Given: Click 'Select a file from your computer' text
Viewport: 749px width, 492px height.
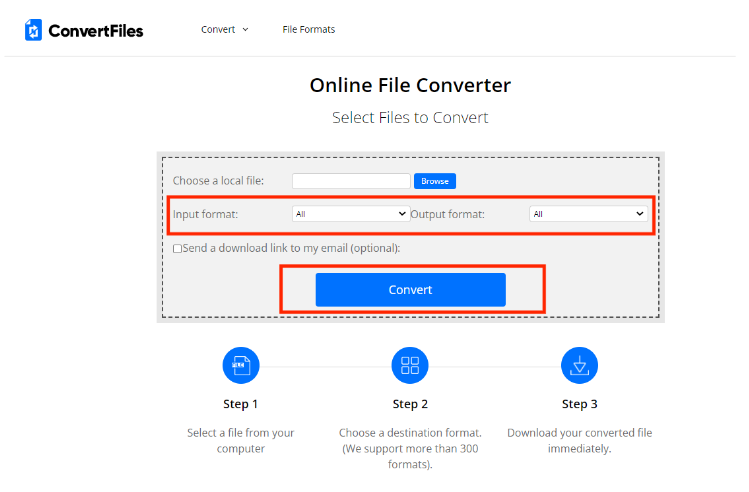Looking at the screenshot, I should pos(240,440).
